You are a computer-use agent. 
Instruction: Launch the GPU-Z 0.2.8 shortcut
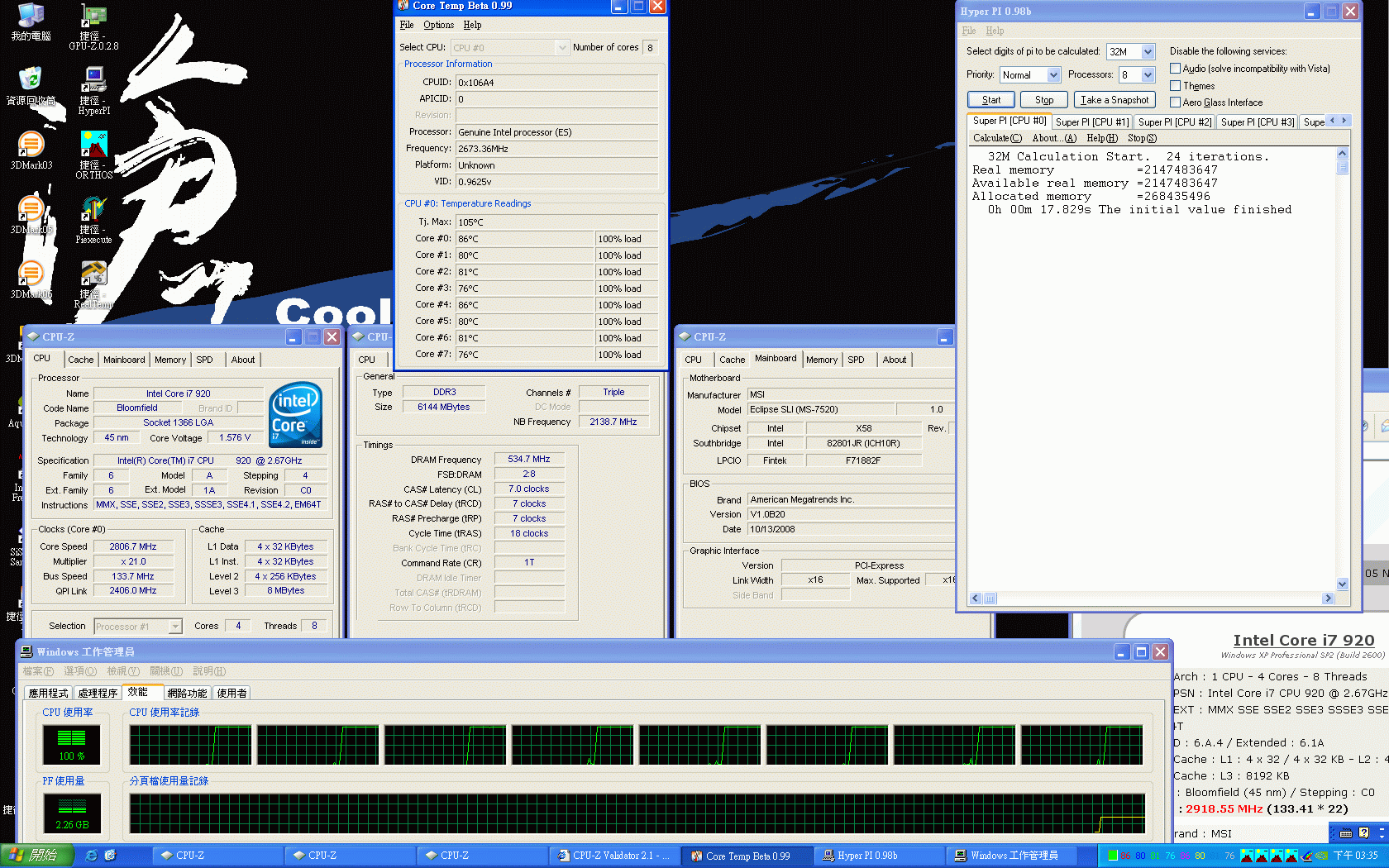[x=93, y=26]
